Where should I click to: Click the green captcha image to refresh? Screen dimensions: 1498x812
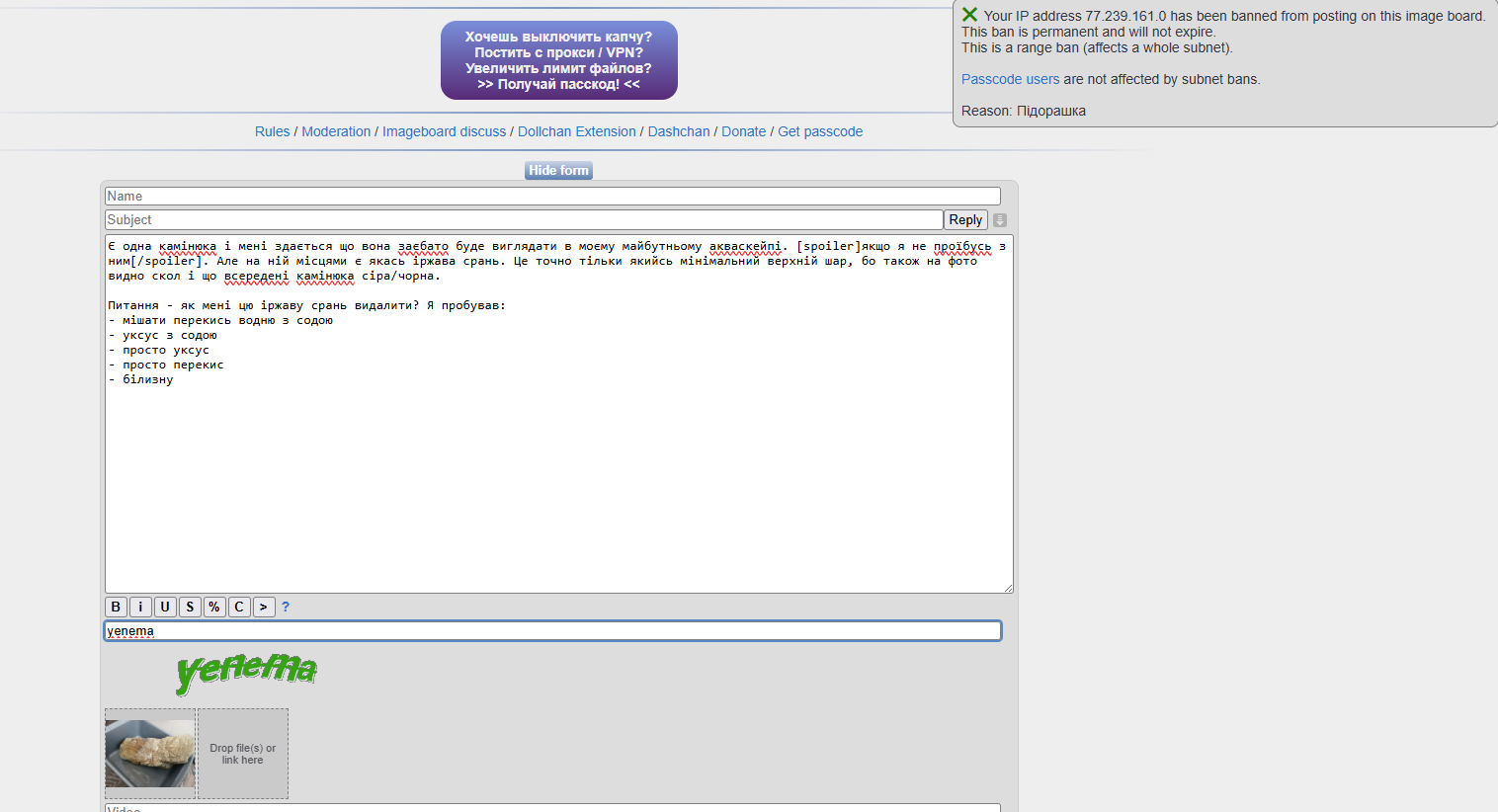pos(246,672)
